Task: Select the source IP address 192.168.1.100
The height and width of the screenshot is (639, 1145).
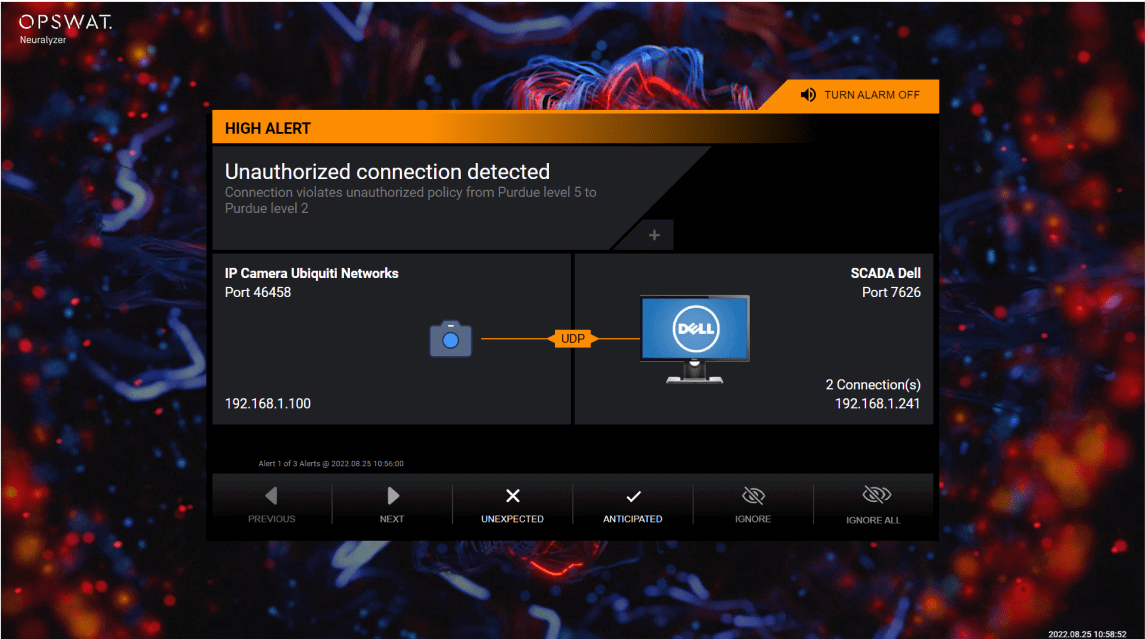Action: 268,404
